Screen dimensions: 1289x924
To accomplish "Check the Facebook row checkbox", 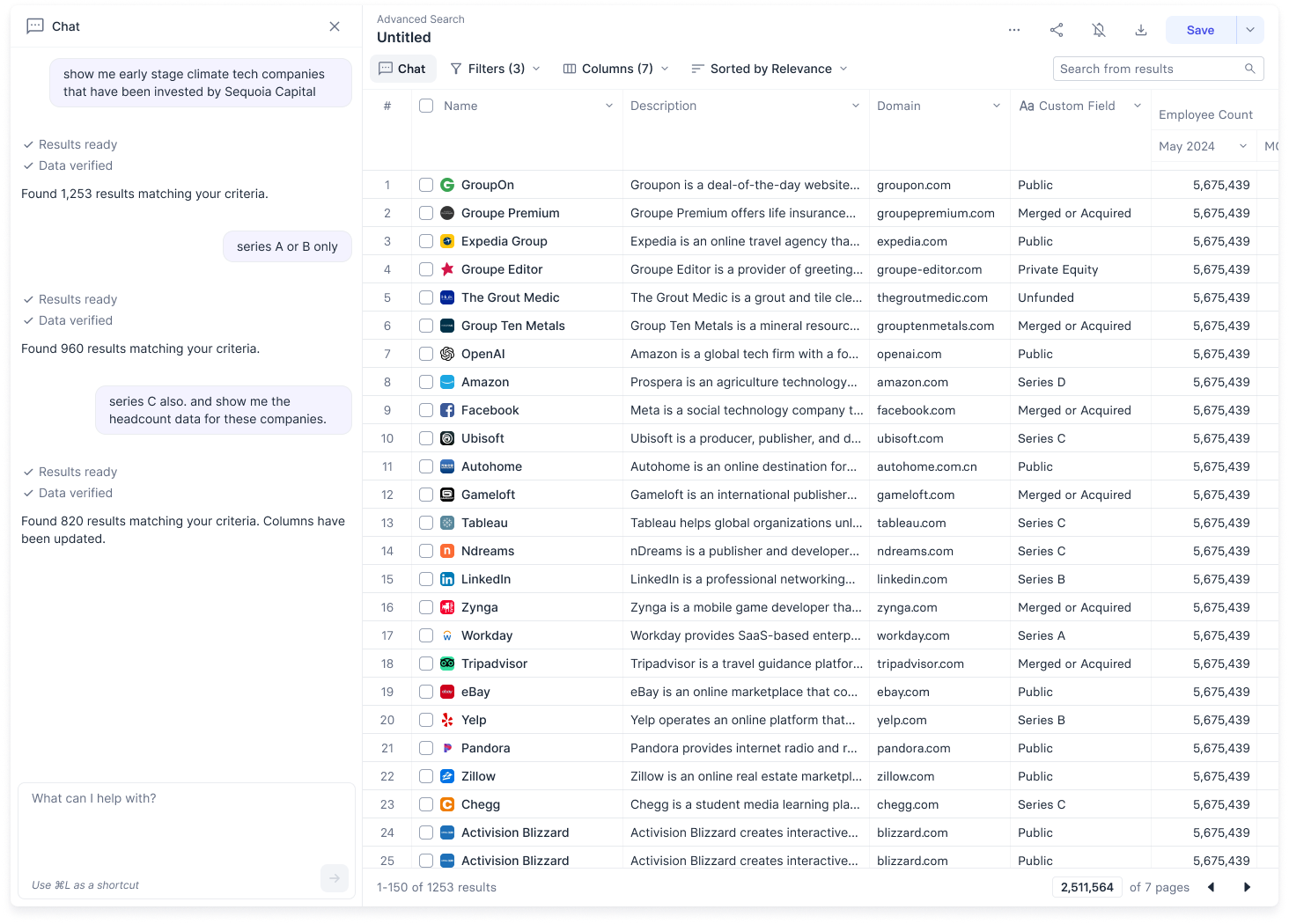I will [x=426, y=410].
